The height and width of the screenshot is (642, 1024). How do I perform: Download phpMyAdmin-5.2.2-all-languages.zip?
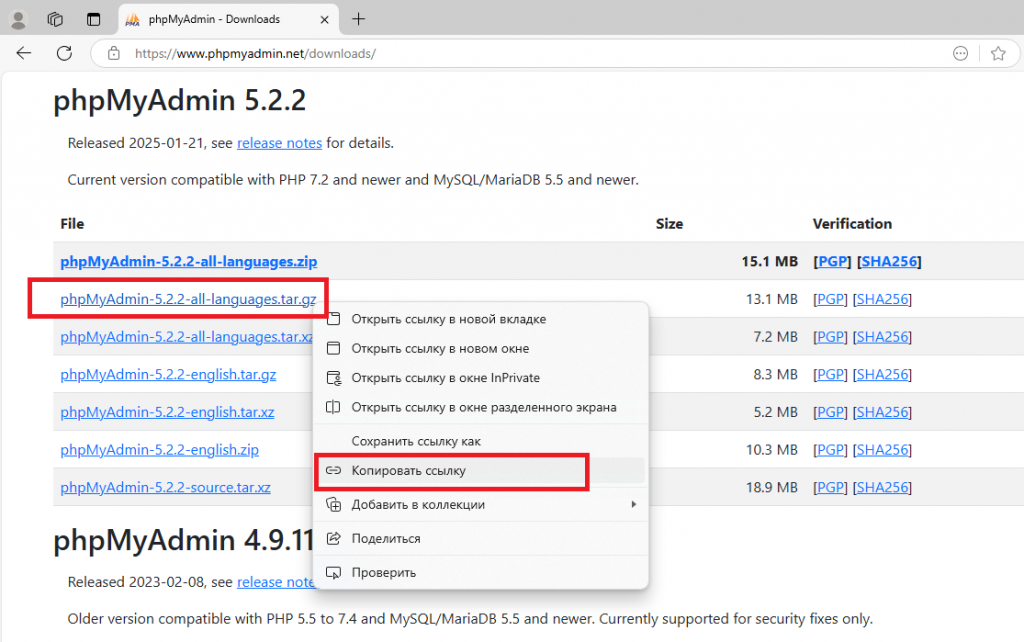[189, 261]
